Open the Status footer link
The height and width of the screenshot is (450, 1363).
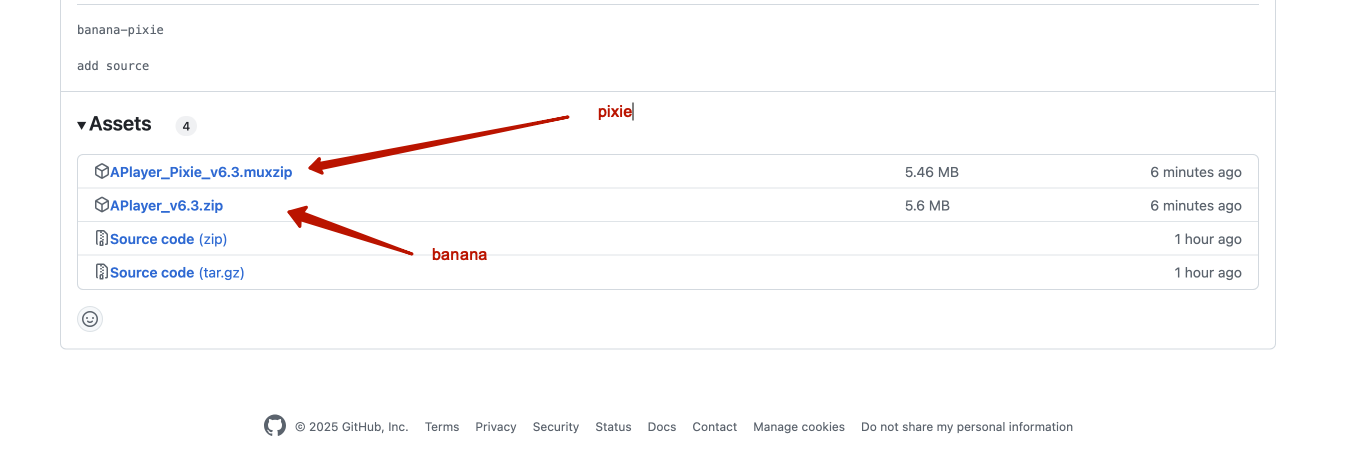(x=613, y=427)
